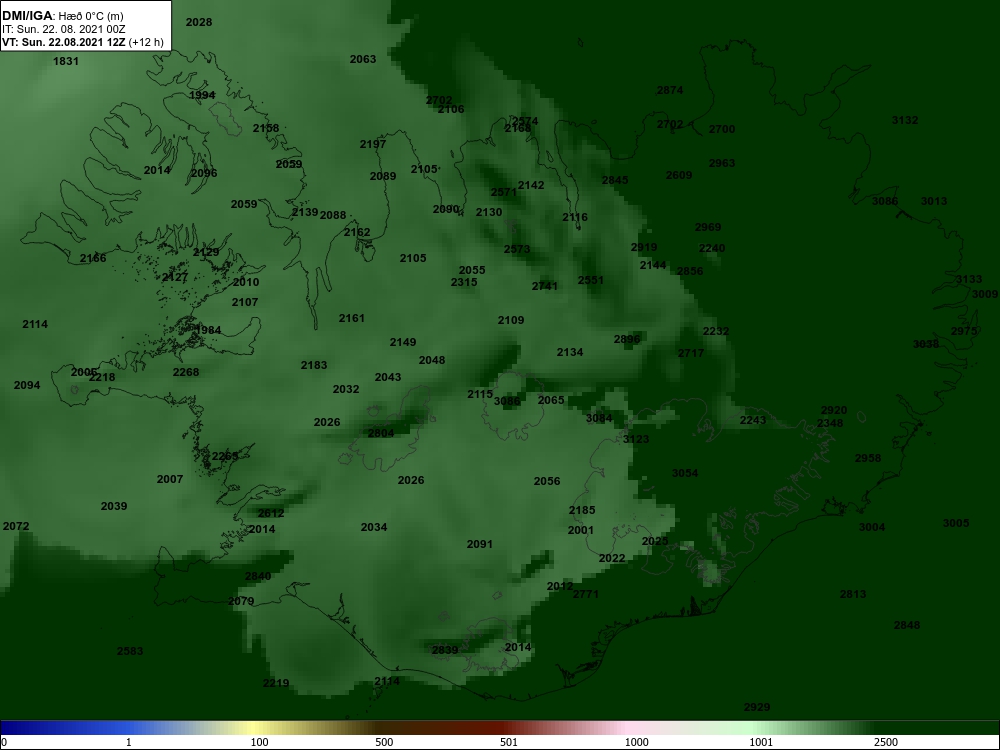Screen dimensions: 1000x750
Task: Click the map value 2845
Action: (x=615, y=180)
